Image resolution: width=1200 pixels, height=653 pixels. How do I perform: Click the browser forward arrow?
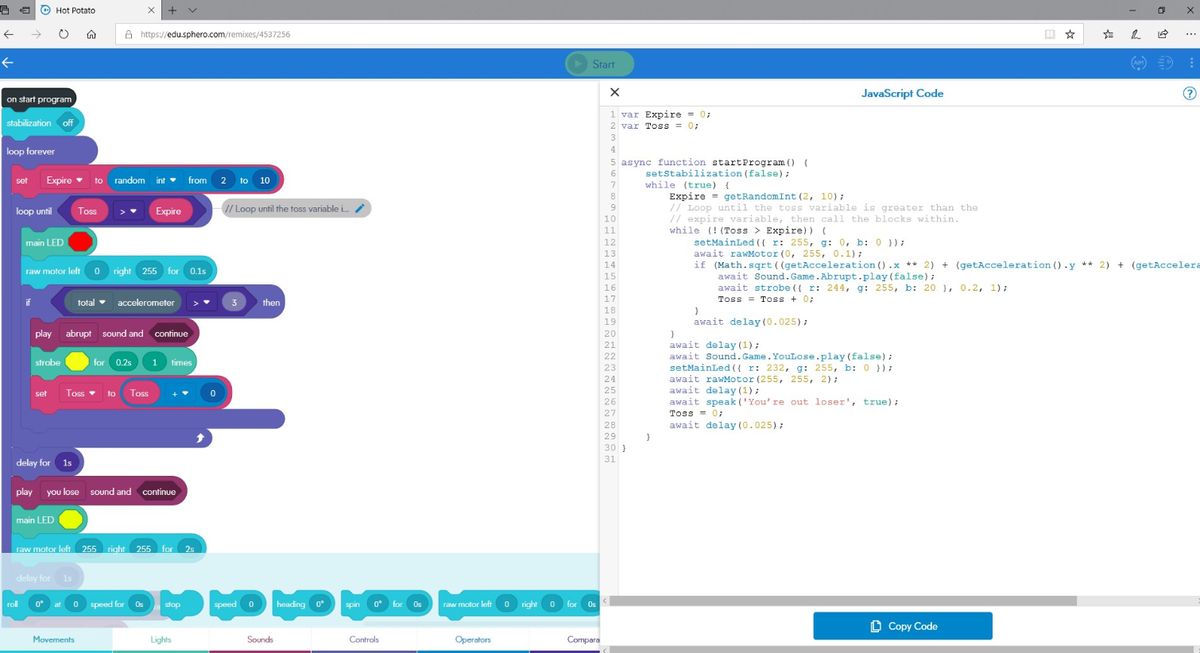(36, 34)
